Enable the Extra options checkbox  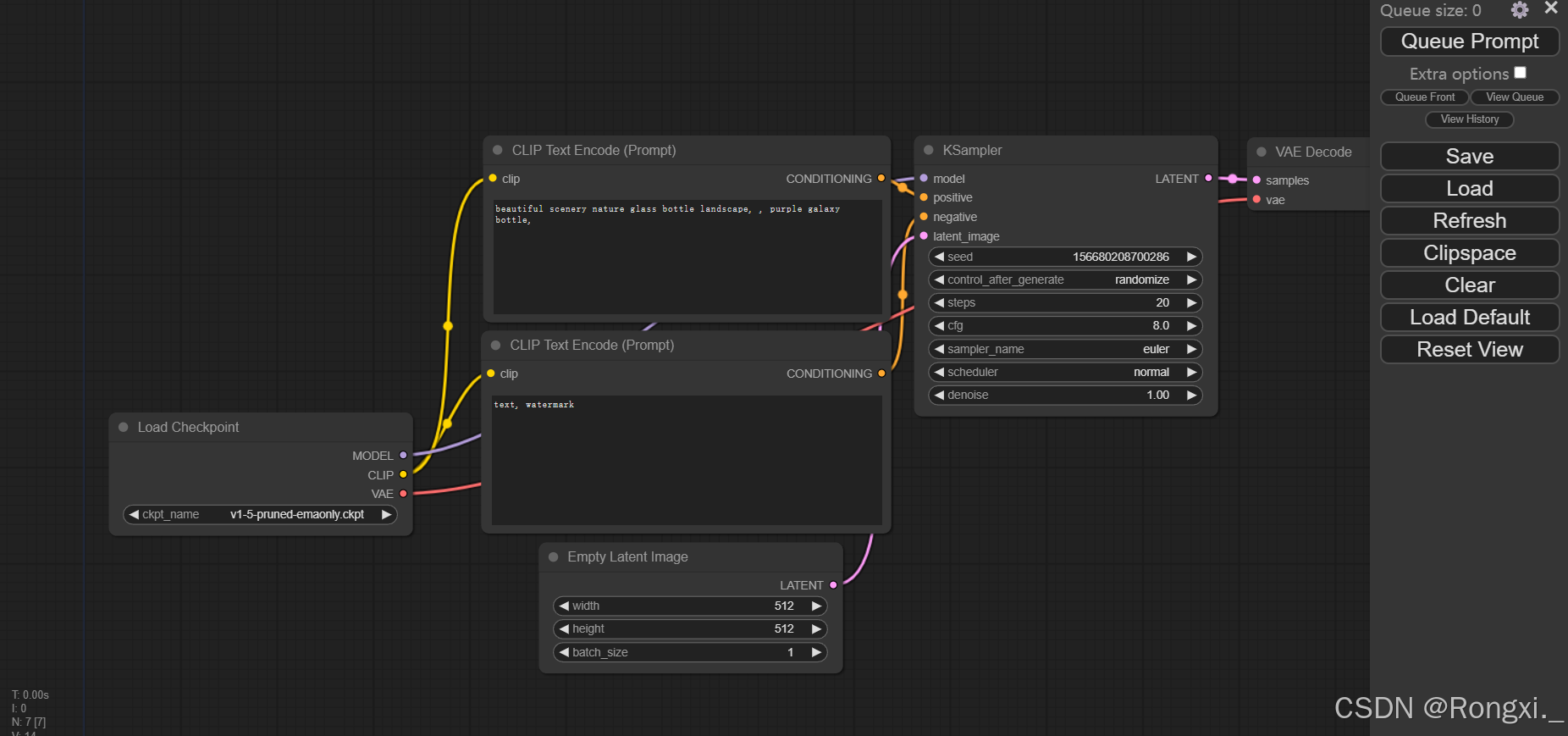pyautogui.click(x=1521, y=73)
